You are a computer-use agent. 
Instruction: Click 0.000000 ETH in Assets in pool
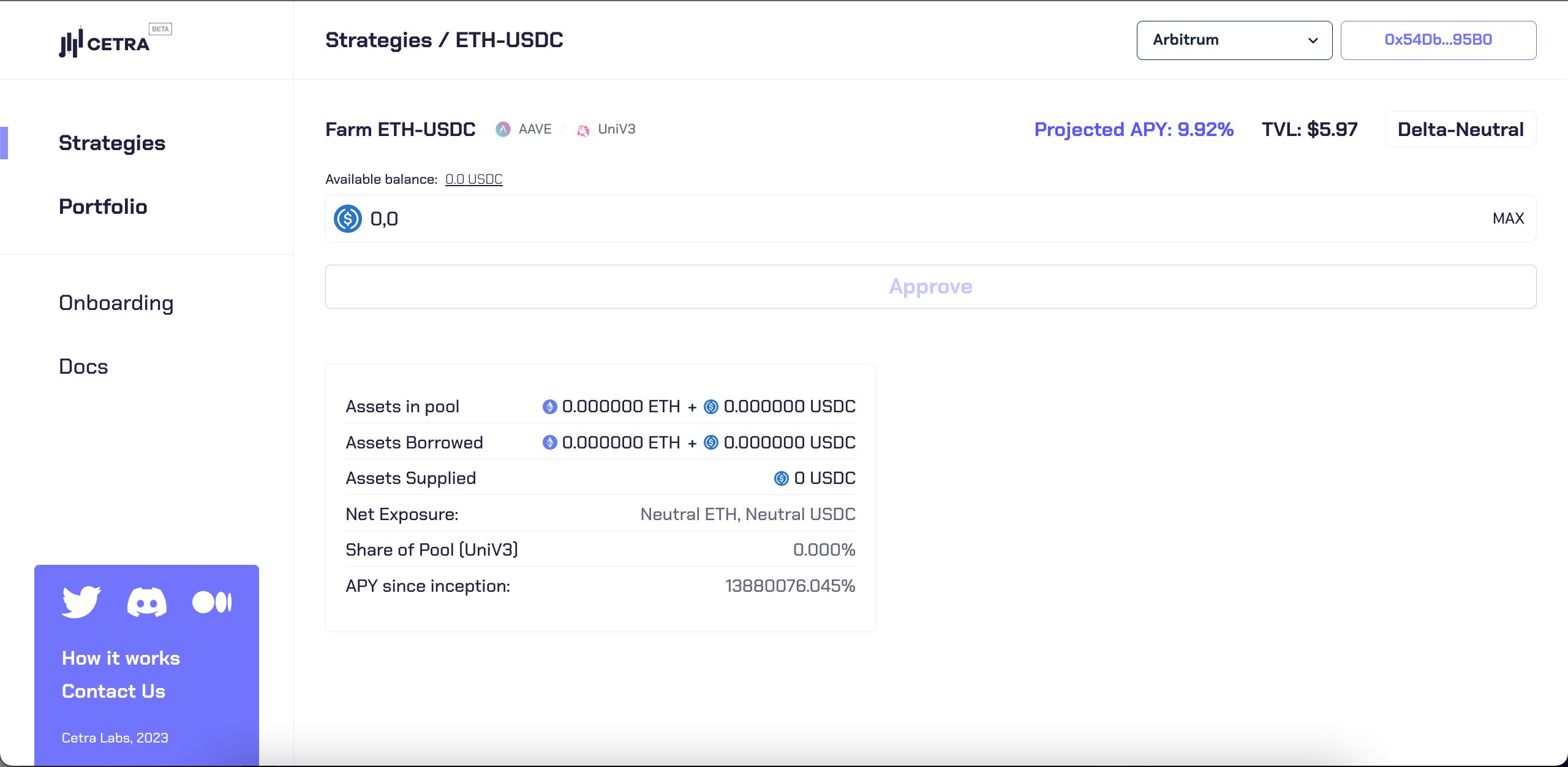[621, 407]
